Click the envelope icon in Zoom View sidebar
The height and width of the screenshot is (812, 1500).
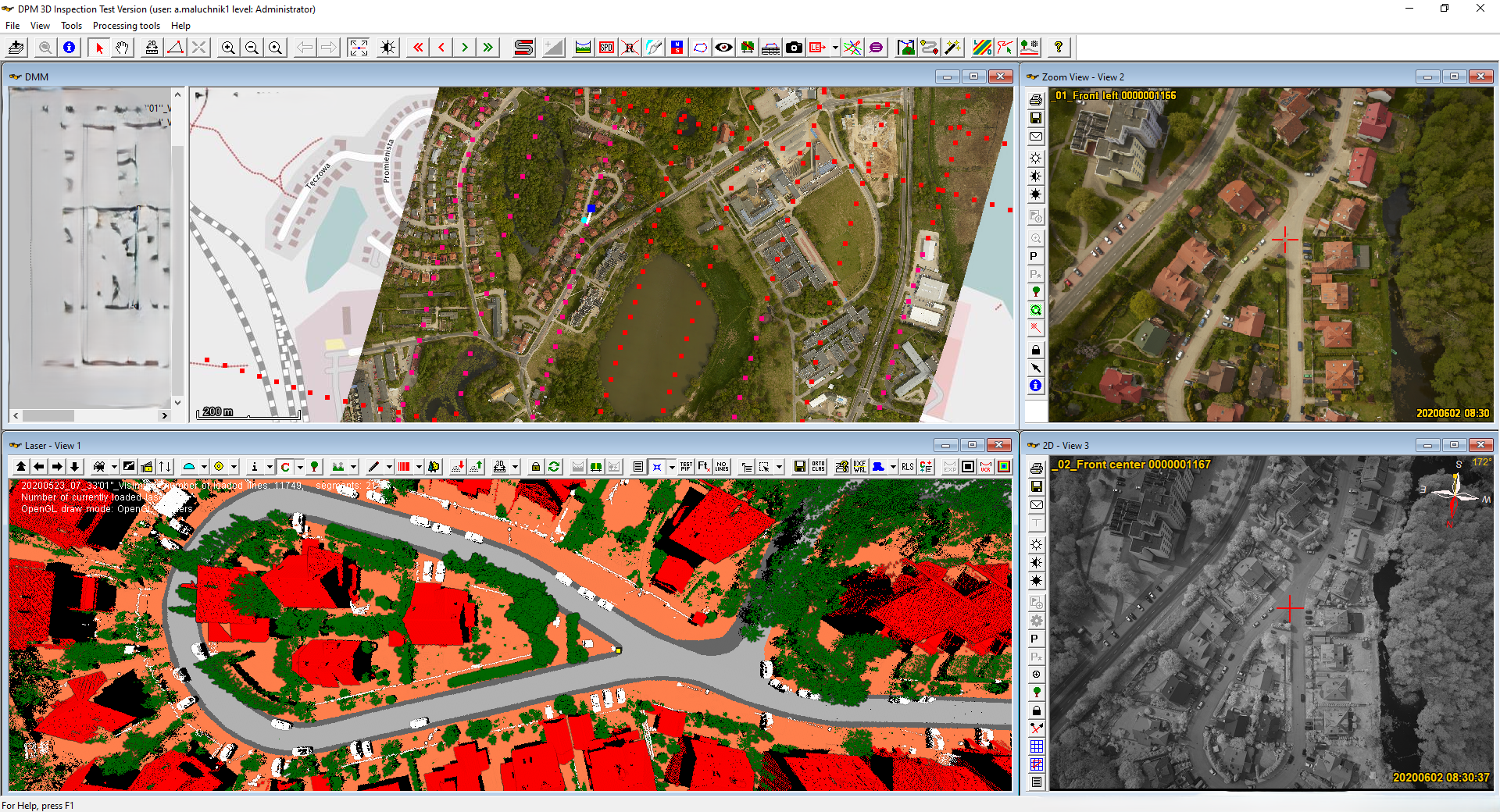(1036, 137)
